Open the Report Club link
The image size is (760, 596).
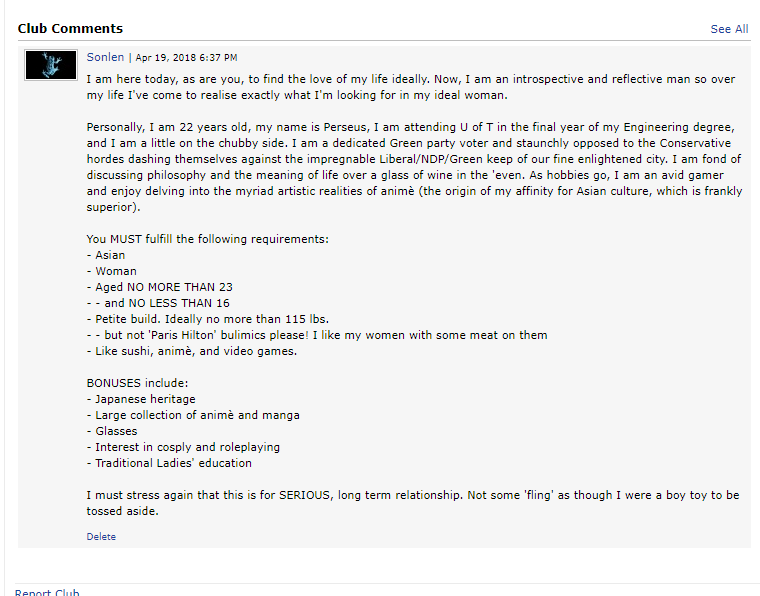point(47,592)
